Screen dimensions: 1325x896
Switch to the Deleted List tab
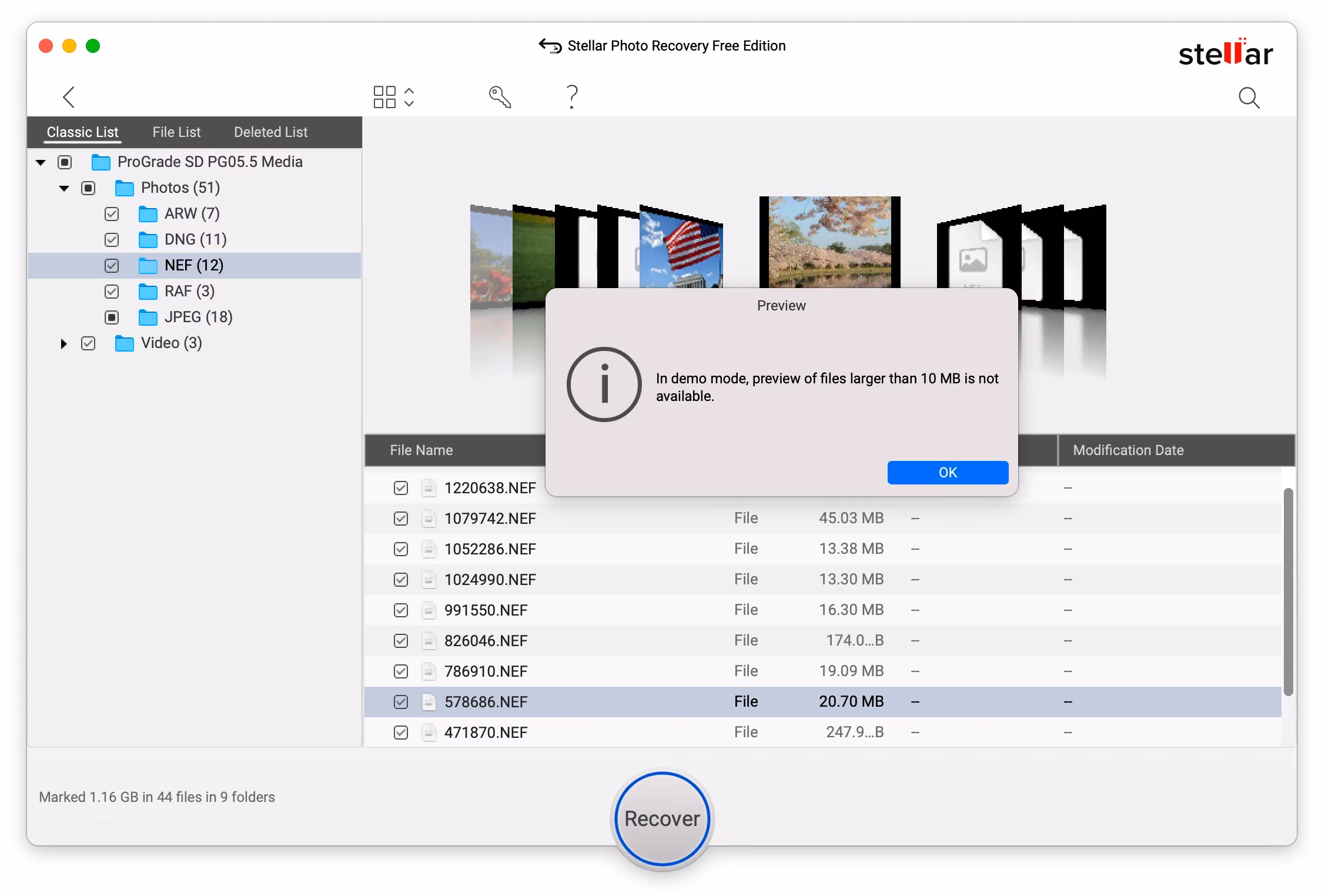click(270, 132)
